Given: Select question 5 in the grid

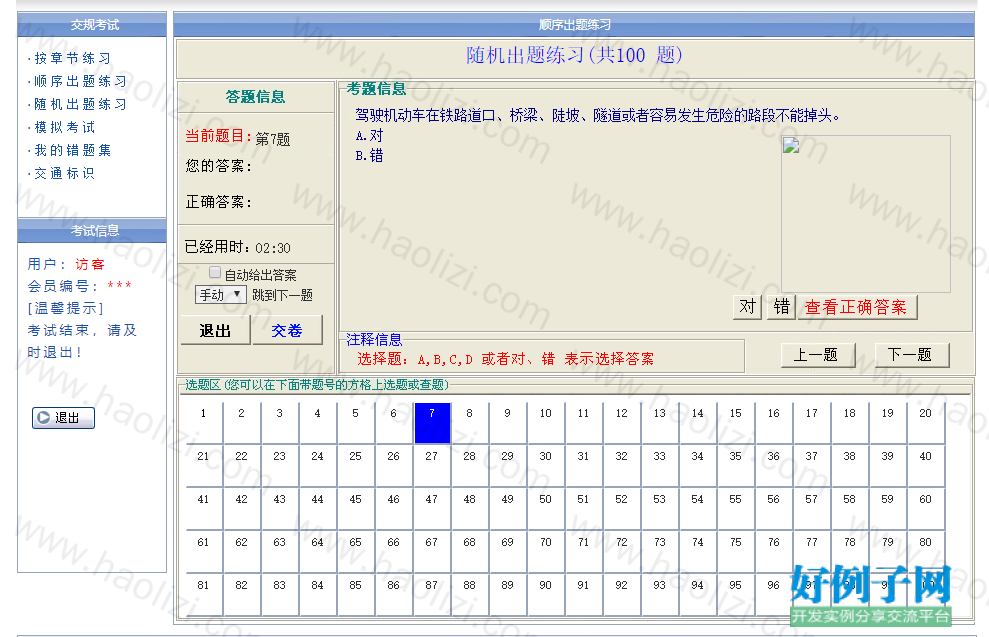Looking at the screenshot, I should pos(356,423).
